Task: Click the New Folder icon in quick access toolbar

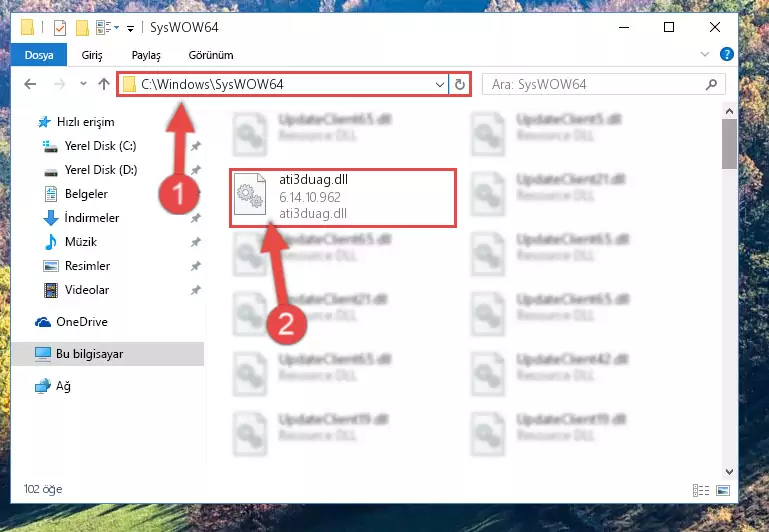Action: (x=82, y=27)
